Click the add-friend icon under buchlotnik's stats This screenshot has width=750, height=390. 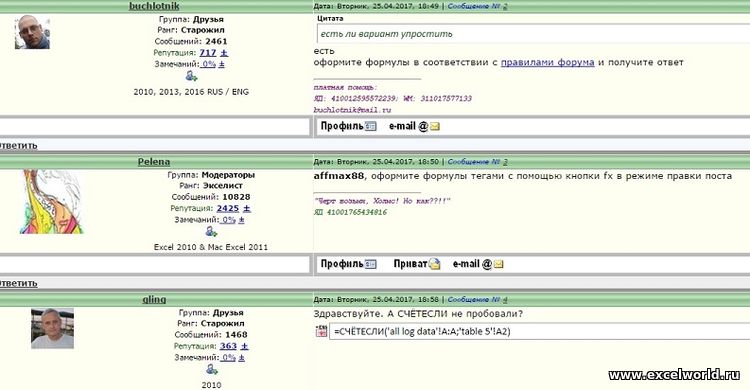(191, 76)
